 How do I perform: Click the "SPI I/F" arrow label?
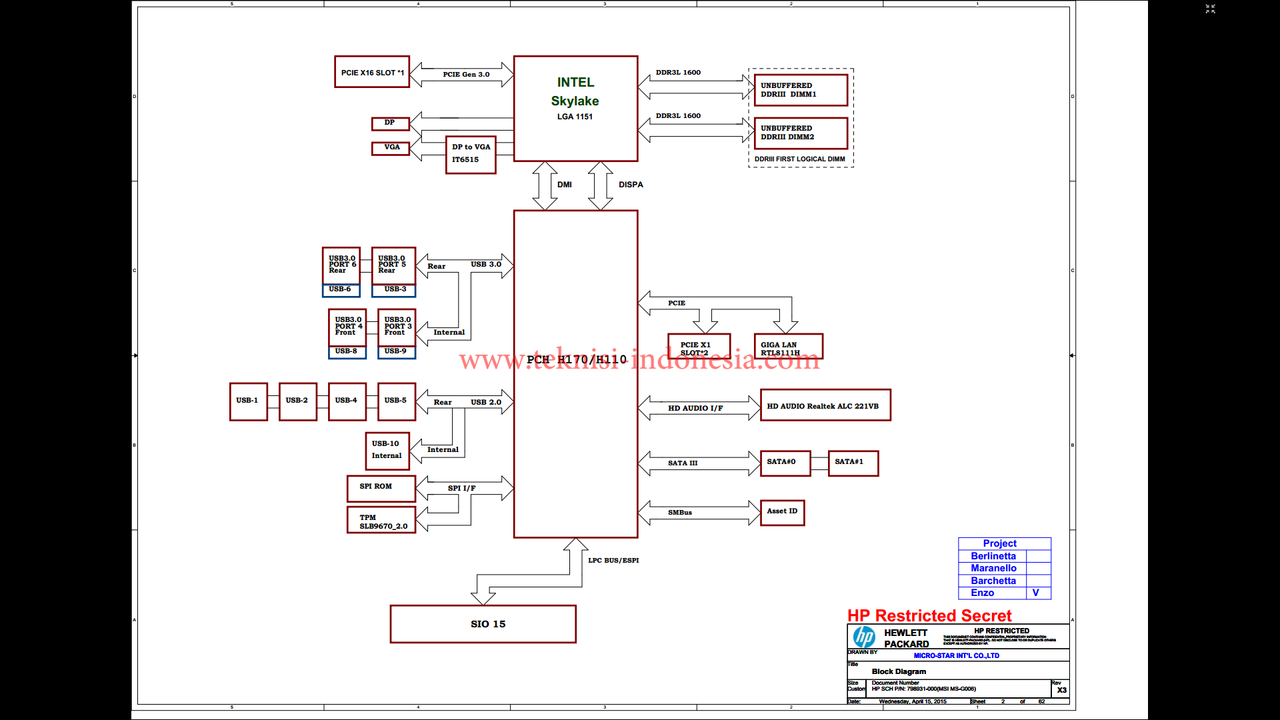coord(462,488)
